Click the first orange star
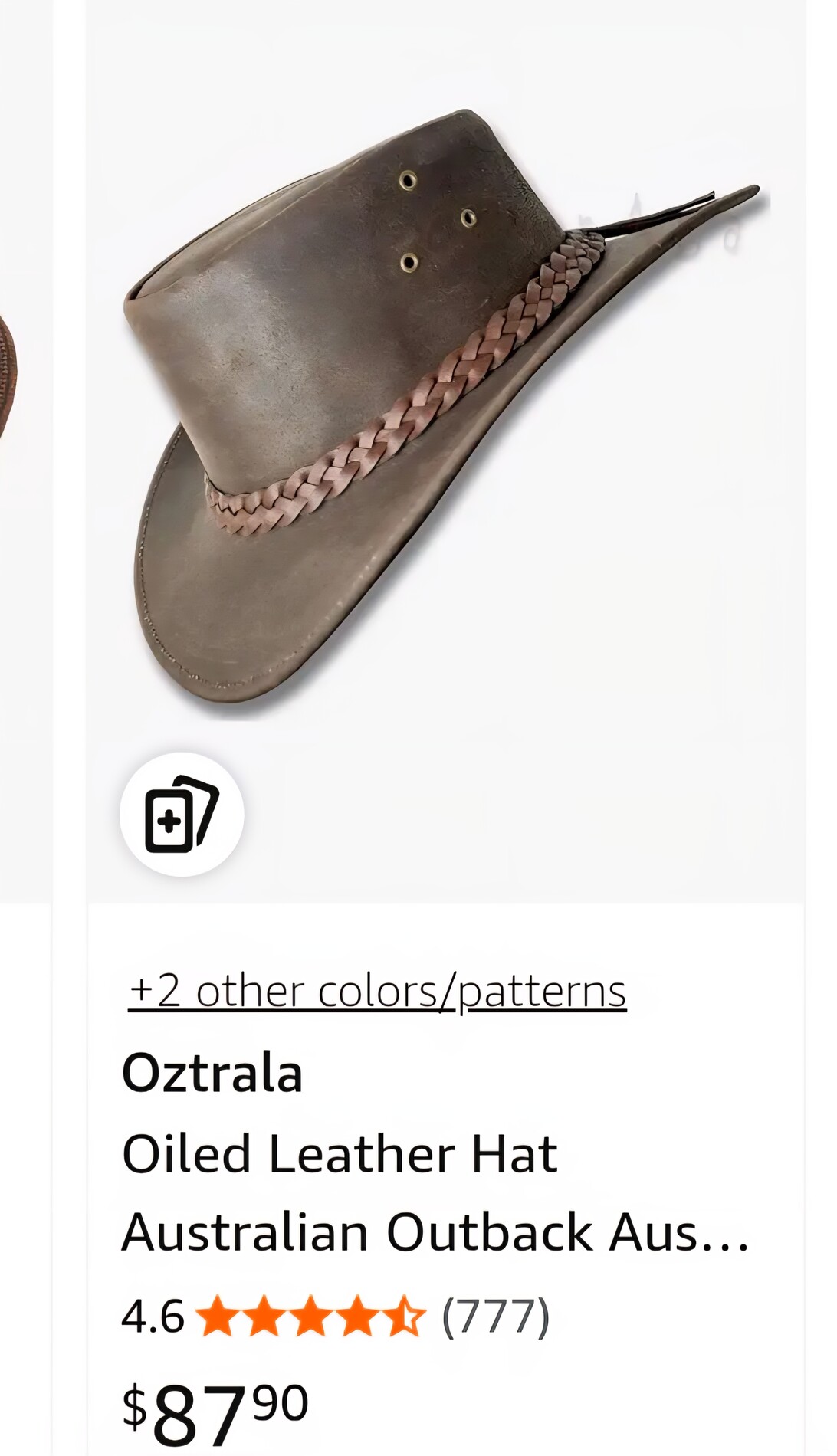 coord(218,1317)
